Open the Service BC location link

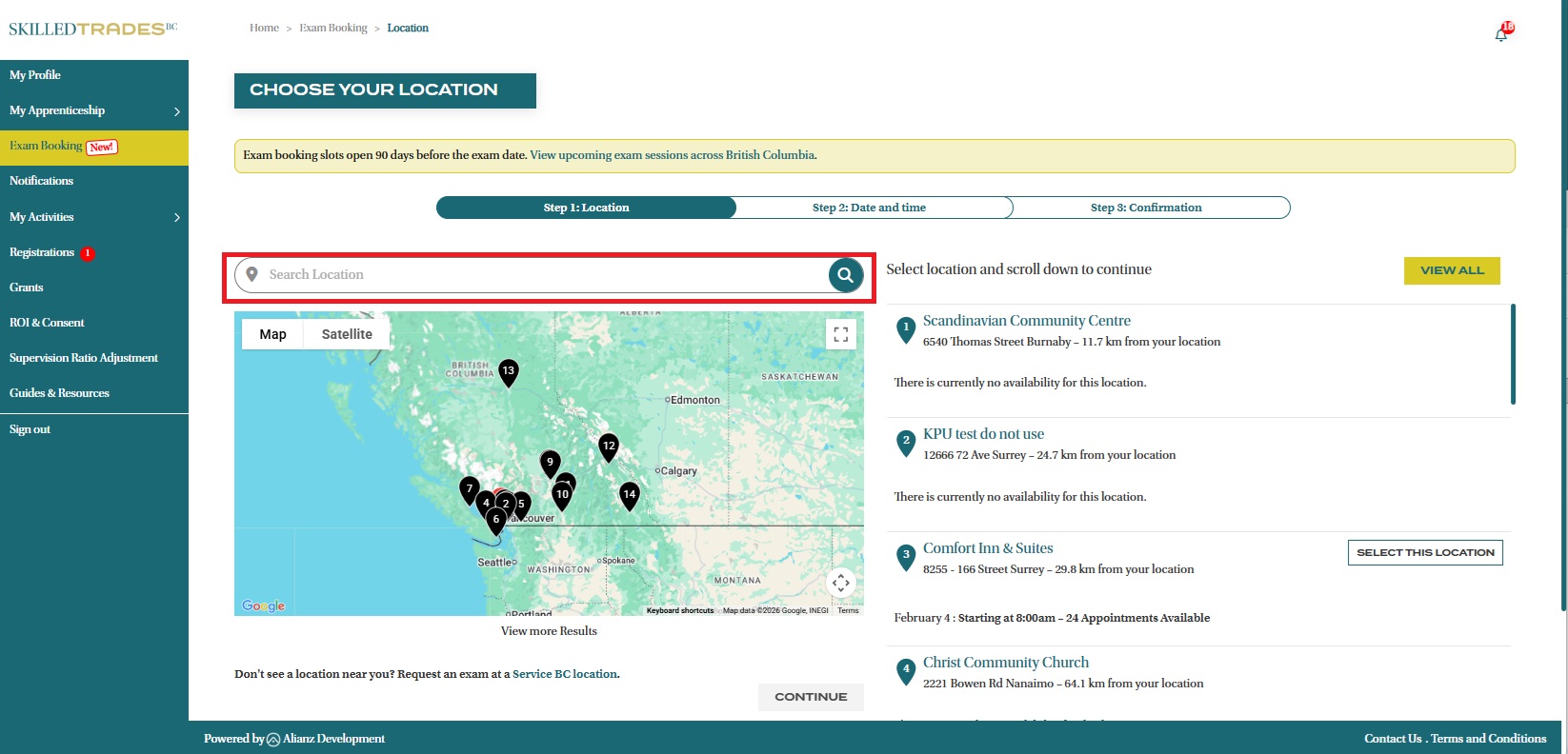[565, 674]
